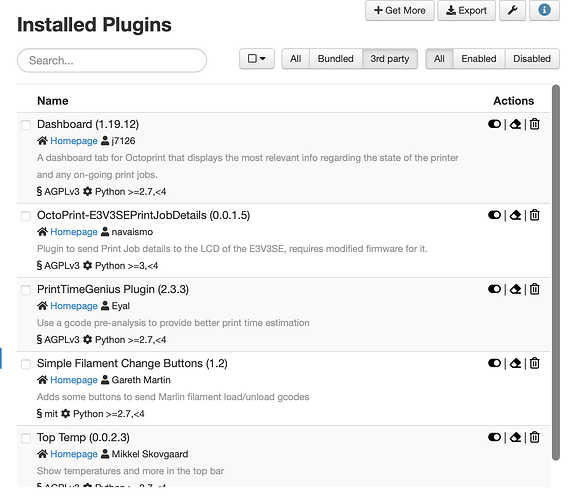This screenshot has height=500, width=571.
Task: Check the PrintTimeGenius Plugin checkbox
Action: (26, 290)
